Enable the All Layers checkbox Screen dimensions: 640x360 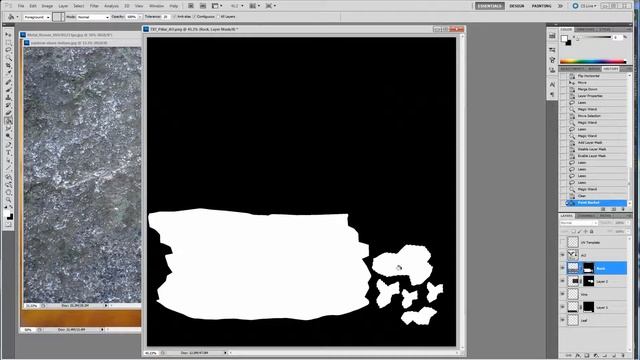click(218, 17)
